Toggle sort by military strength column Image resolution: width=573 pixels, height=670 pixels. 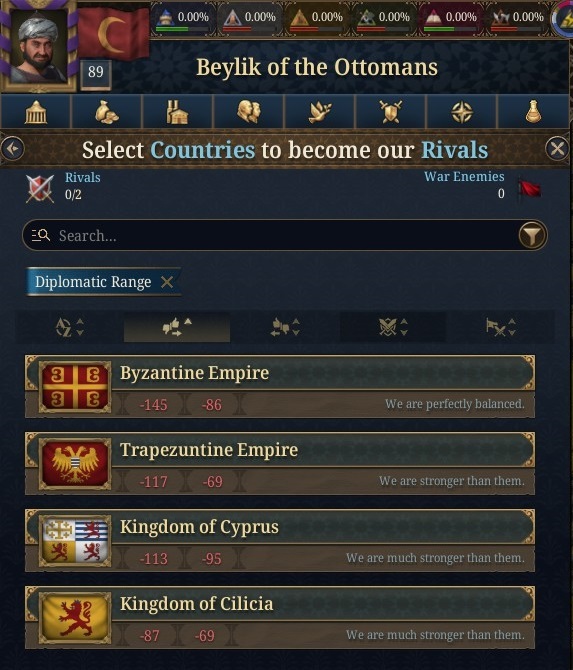click(393, 327)
